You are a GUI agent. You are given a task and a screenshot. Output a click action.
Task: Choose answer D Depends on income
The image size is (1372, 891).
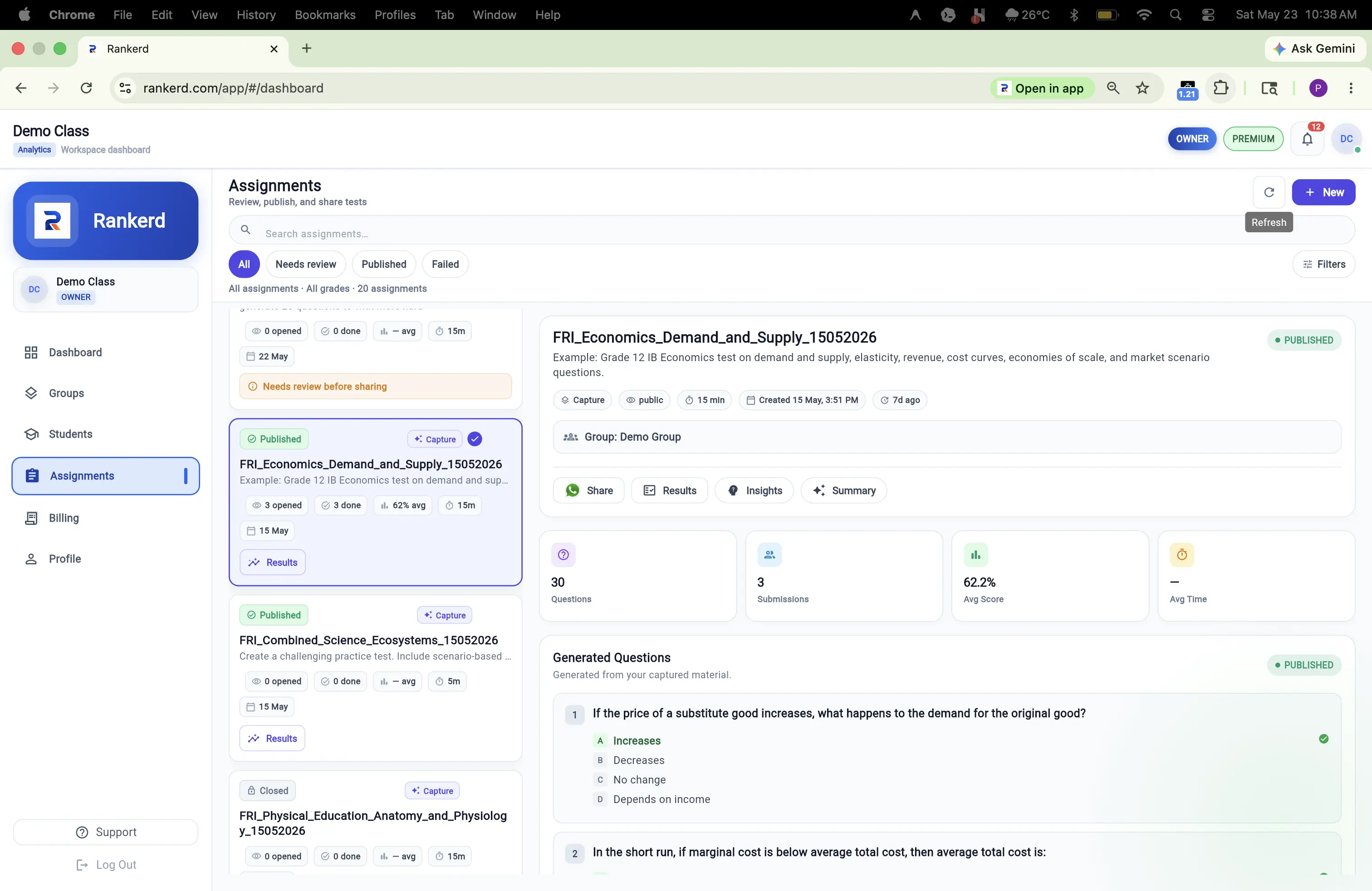(x=652, y=799)
